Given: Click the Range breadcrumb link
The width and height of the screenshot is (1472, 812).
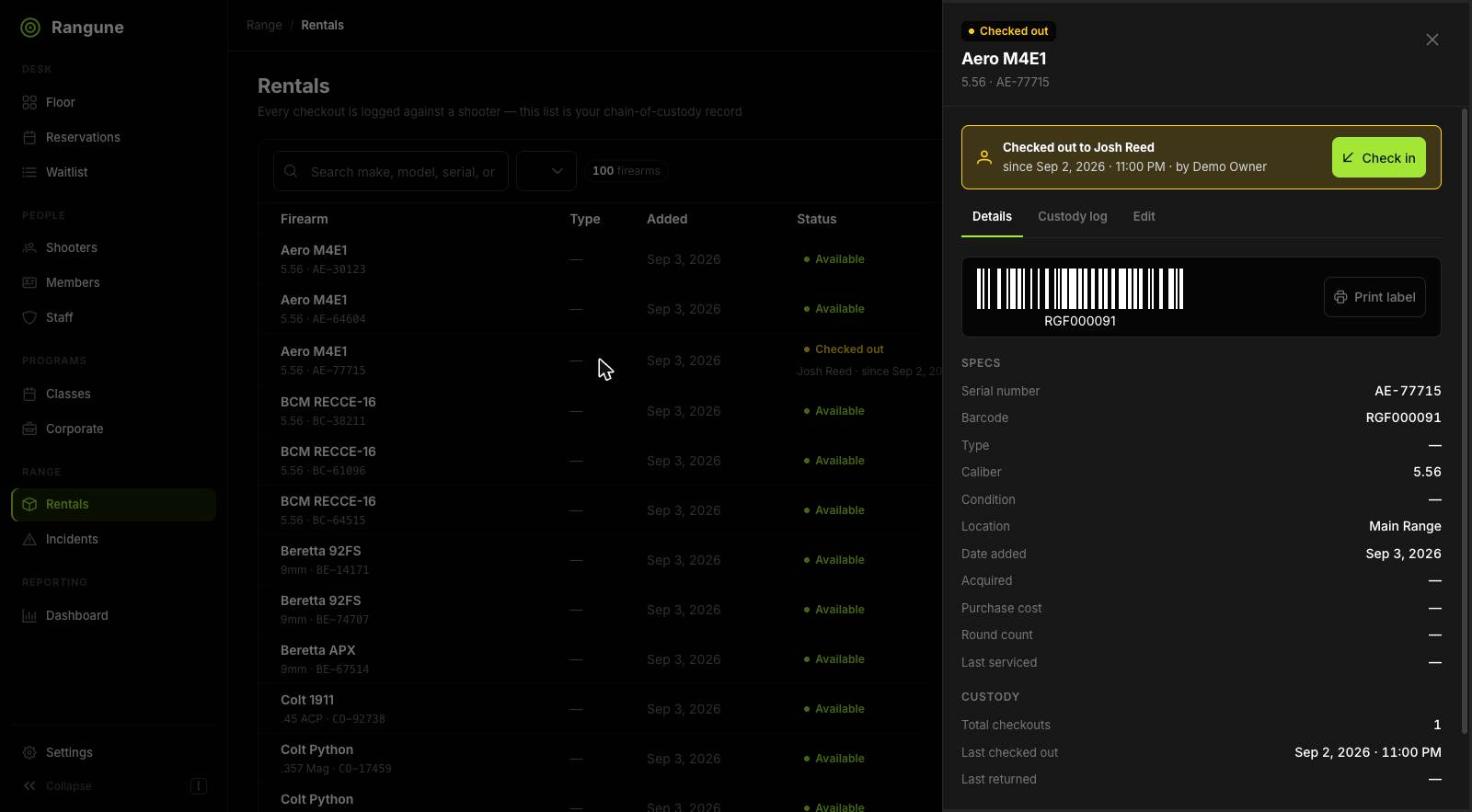Looking at the screenshot, I should point(264,25).
